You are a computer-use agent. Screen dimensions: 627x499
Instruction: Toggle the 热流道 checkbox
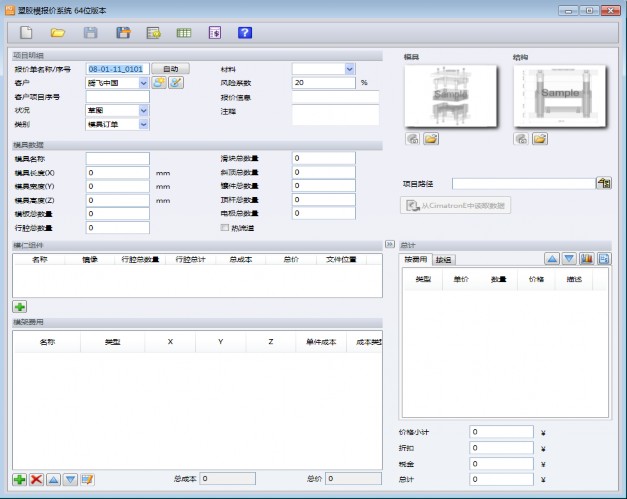[x=224, y=228]
